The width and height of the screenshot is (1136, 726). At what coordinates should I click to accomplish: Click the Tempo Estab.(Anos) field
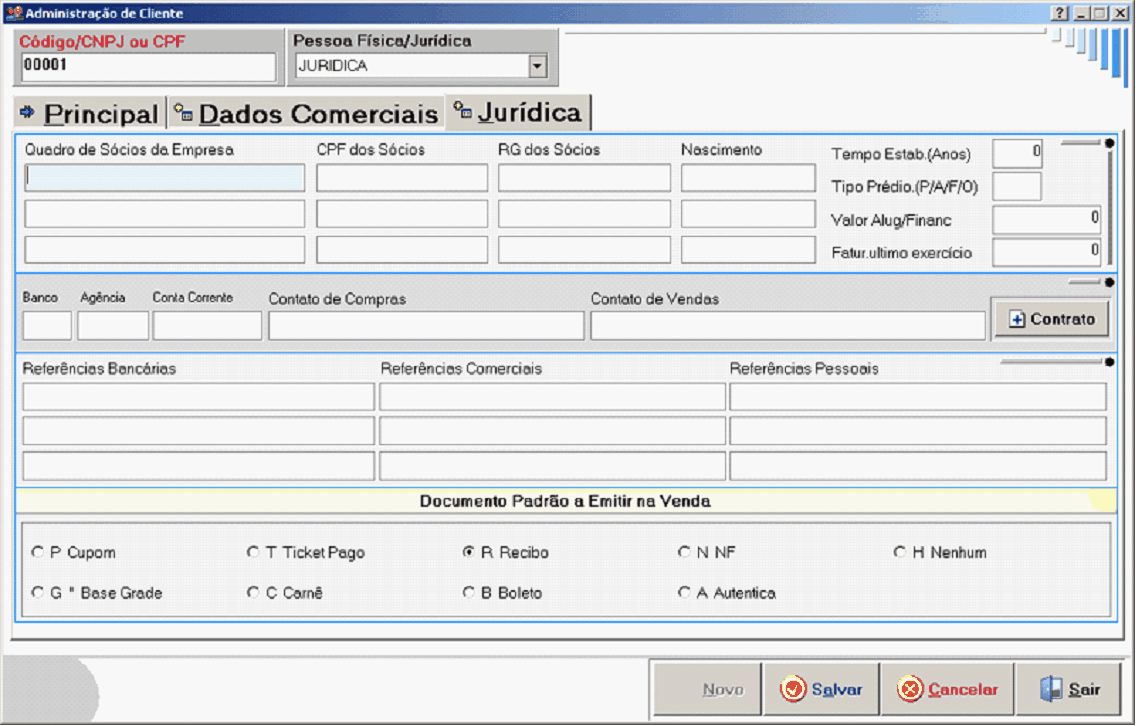click(x=1018, y=154)
